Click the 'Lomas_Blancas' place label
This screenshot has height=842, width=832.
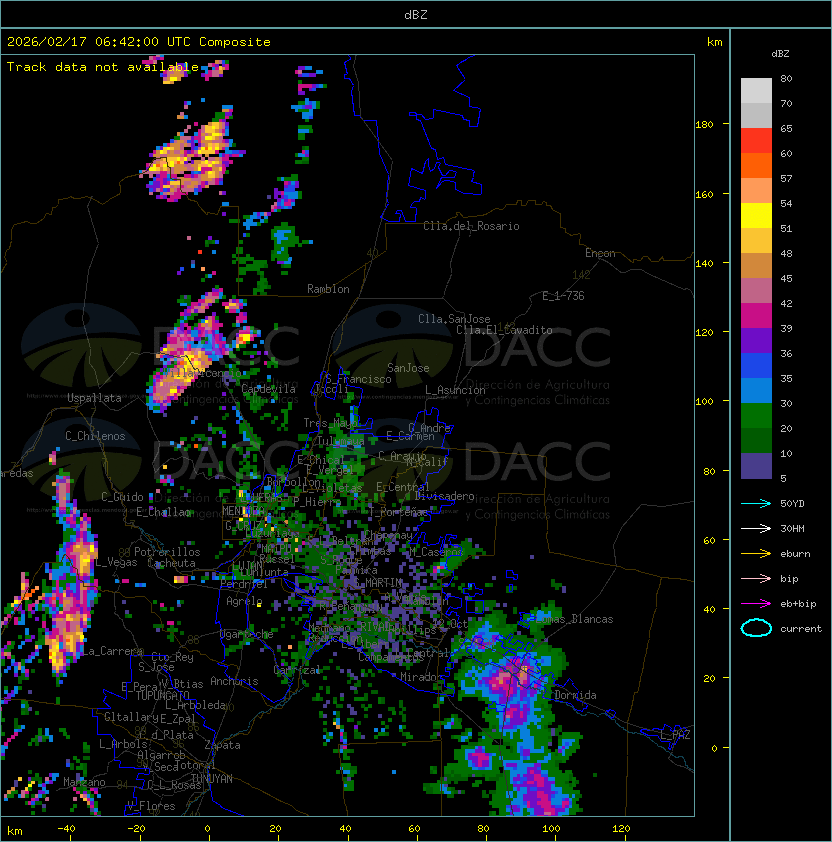coord(574,619)
